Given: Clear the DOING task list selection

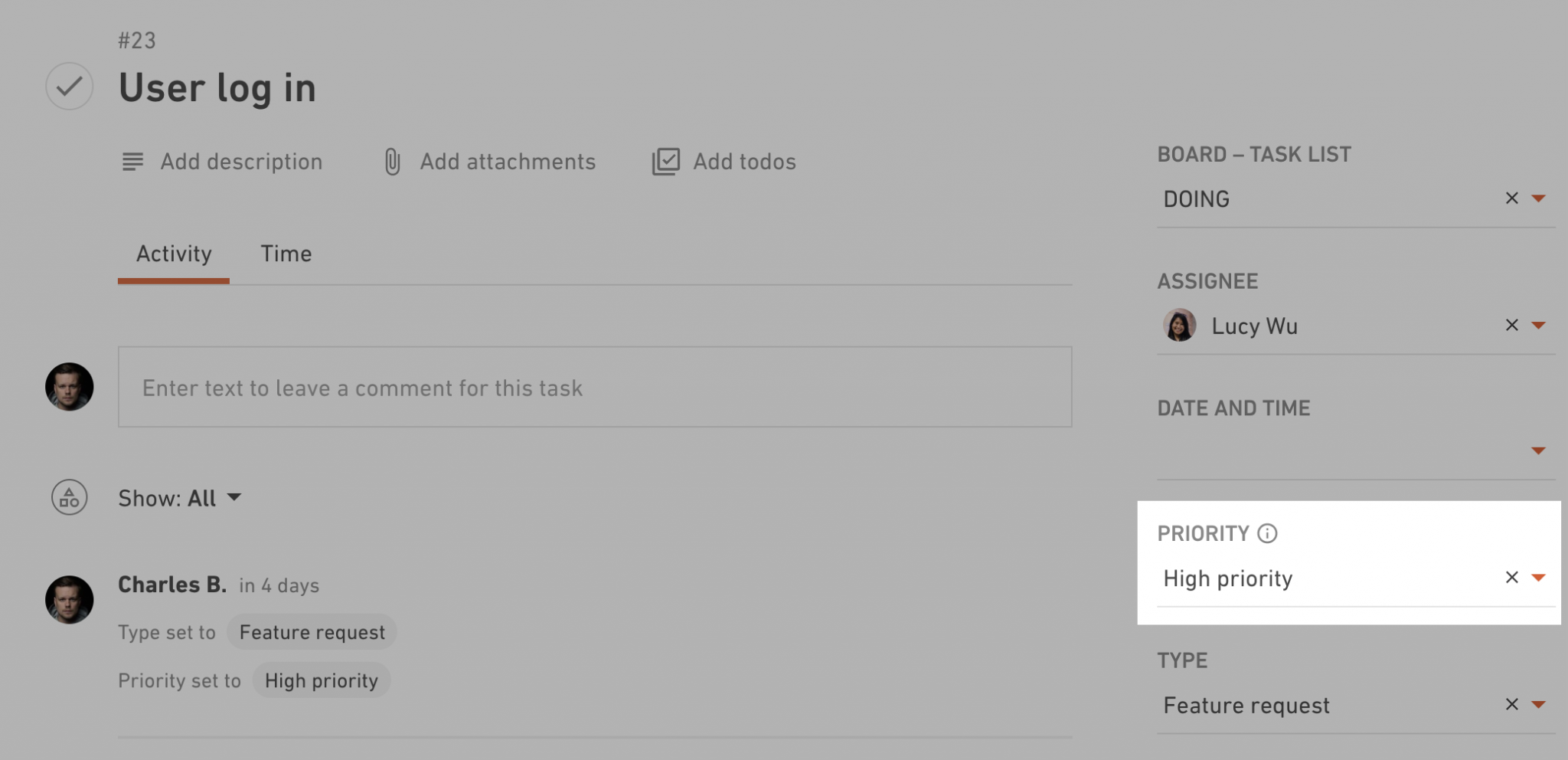Looking at the screenshot, I should pyautogui.click(x=1511, y=198).
